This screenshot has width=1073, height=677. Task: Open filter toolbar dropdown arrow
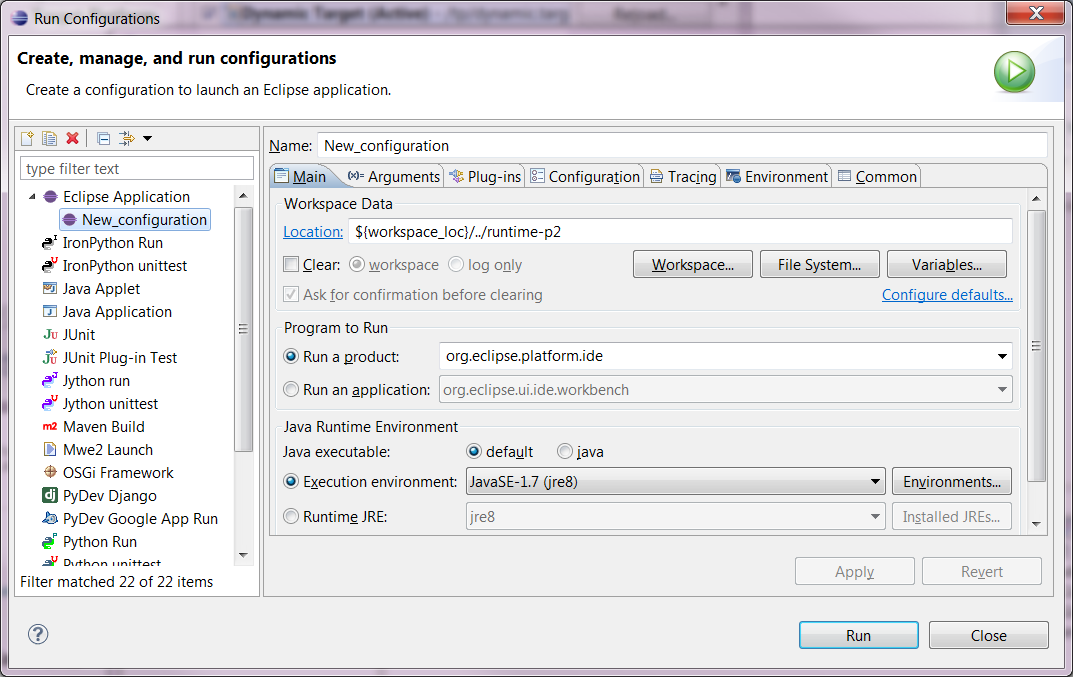tap(147, 139)
